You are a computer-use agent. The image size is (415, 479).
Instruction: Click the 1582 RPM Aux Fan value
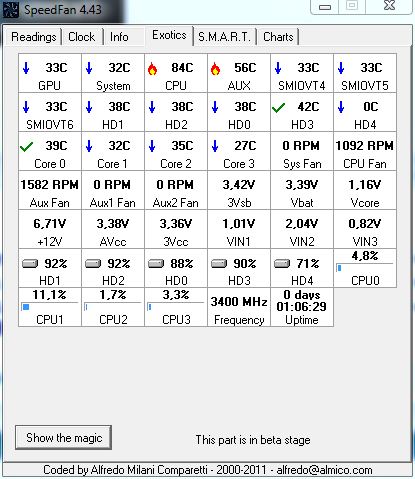(50, 185)
